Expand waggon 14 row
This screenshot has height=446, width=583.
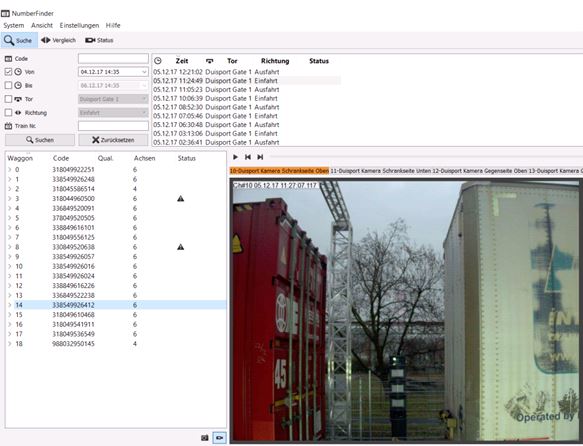[x=10, y=305]
